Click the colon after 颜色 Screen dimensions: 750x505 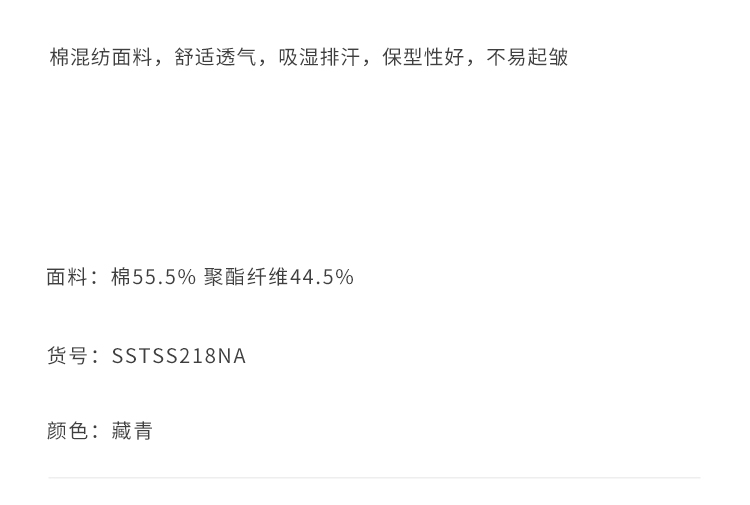pos(96,432)
